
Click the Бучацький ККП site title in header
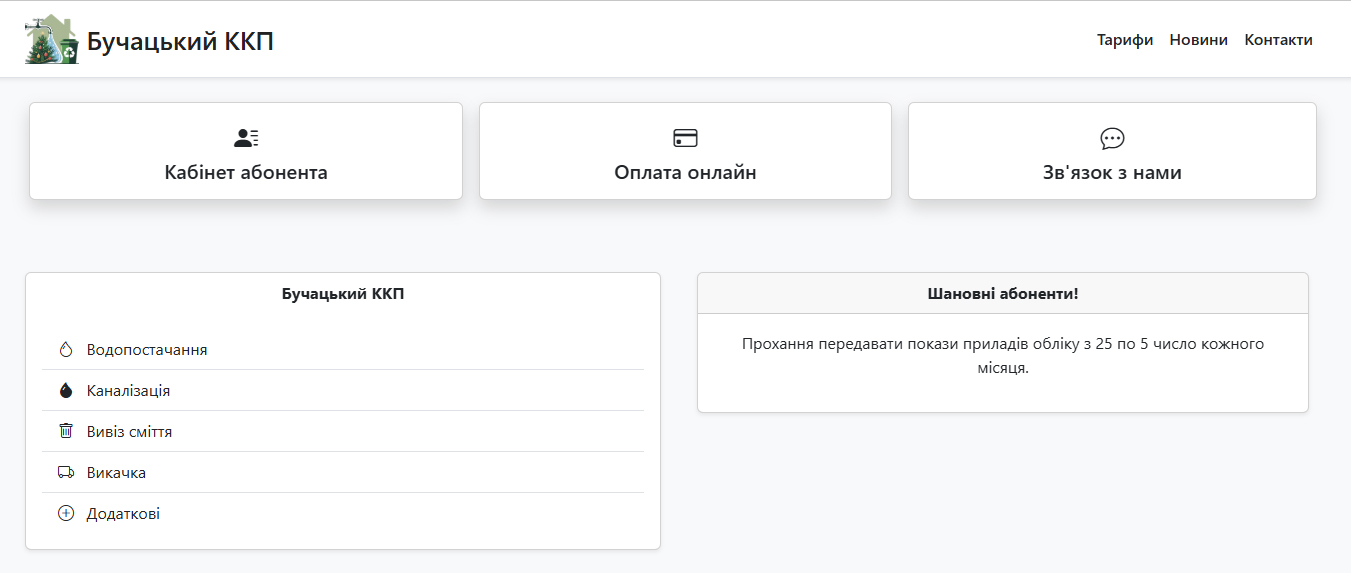(180, 41)
